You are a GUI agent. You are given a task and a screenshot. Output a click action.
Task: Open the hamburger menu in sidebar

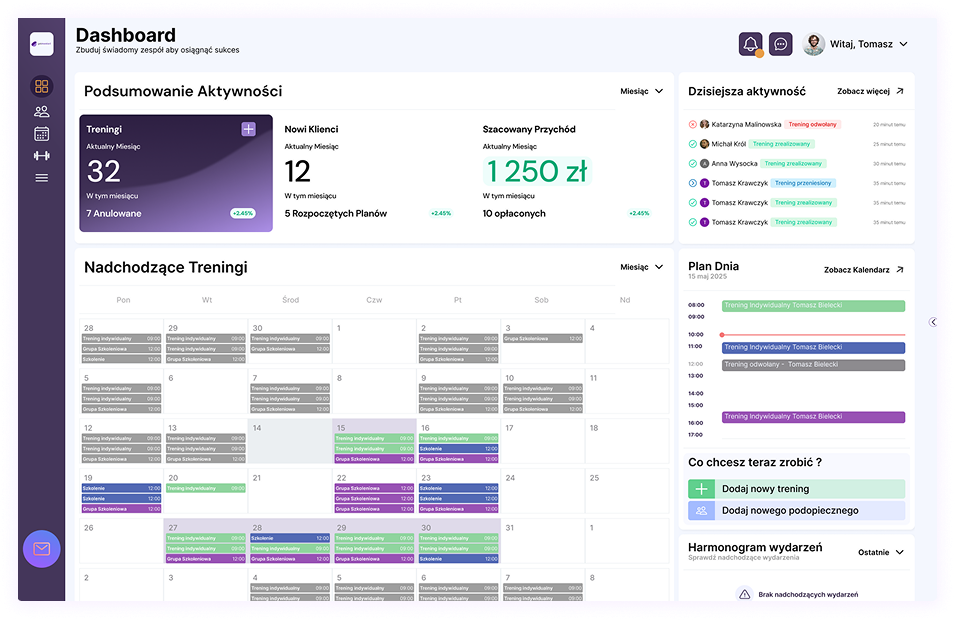[x=41, y=178]
